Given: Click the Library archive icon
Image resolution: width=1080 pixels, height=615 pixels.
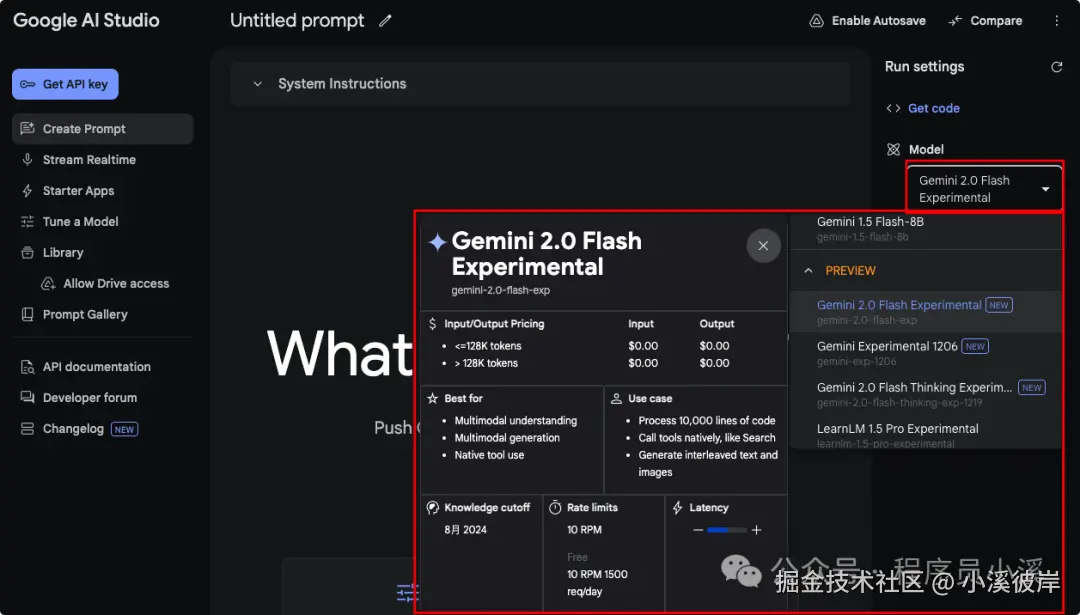Looking at the screenshot, I should (x=28, y=253).
